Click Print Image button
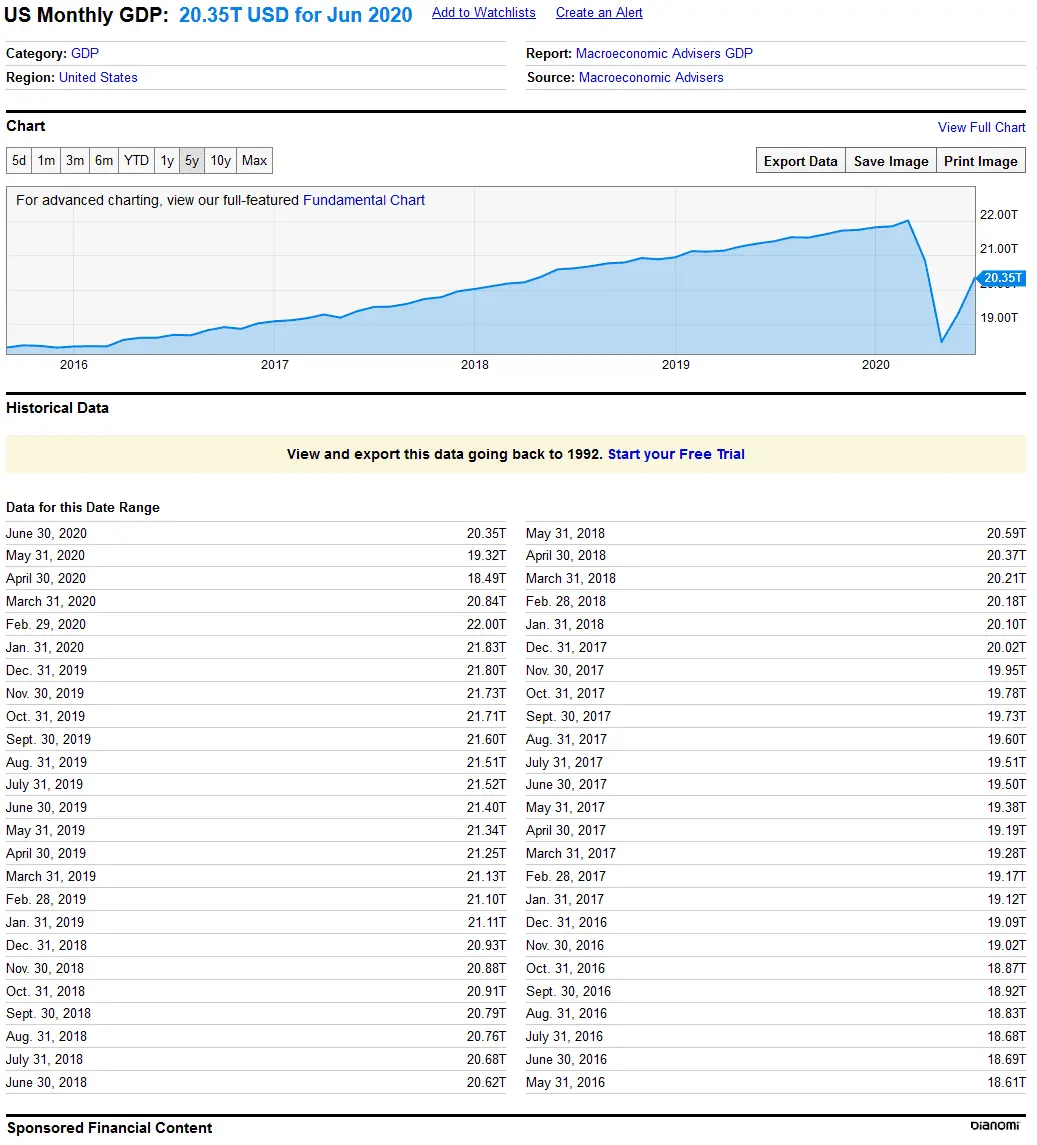1037x1145 pixels. tap(980, 161)
